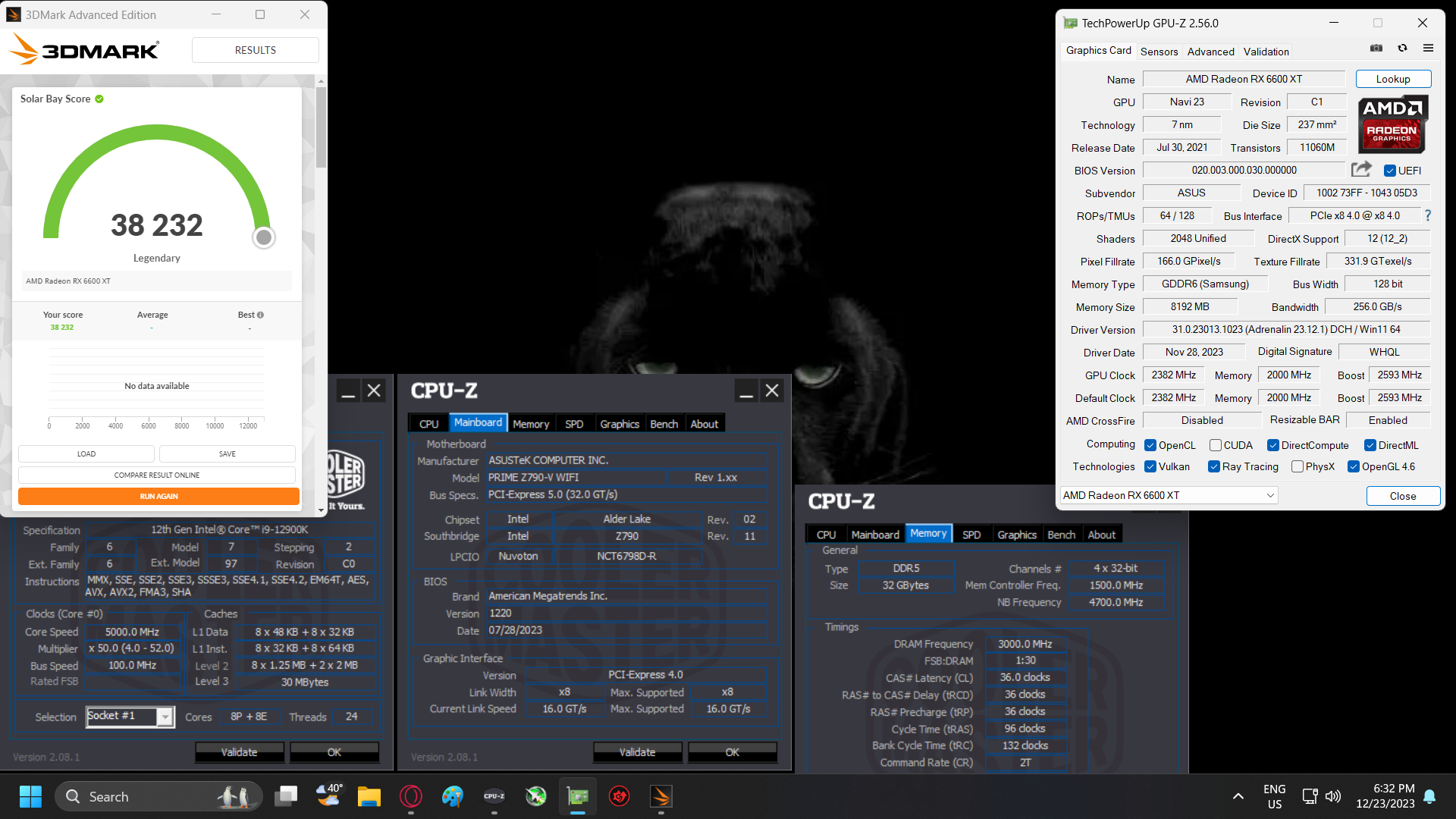This screenshot has height=819, width=1456.
Task: Click the BIOS export share icon in GPU-Z
Action: coord(1361,169)
